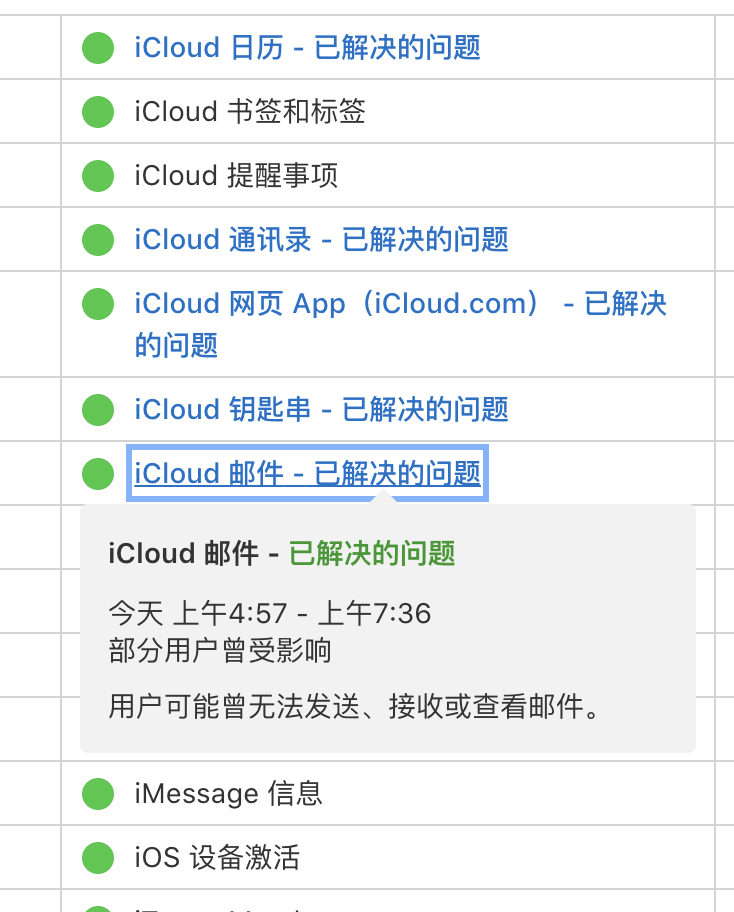Select the iMessage 信息 service label
The width and height of the screenshot is (734, 912).
228,793
